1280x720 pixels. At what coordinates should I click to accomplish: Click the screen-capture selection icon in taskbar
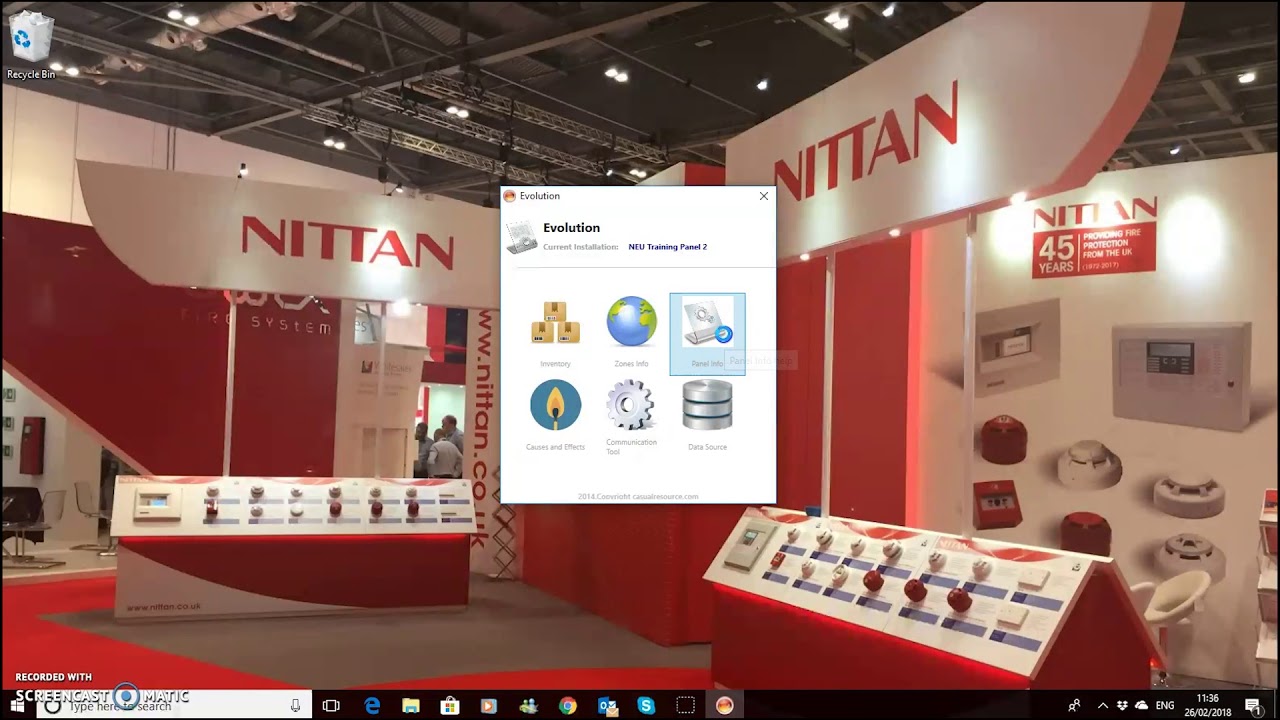(x=685, y=705)
